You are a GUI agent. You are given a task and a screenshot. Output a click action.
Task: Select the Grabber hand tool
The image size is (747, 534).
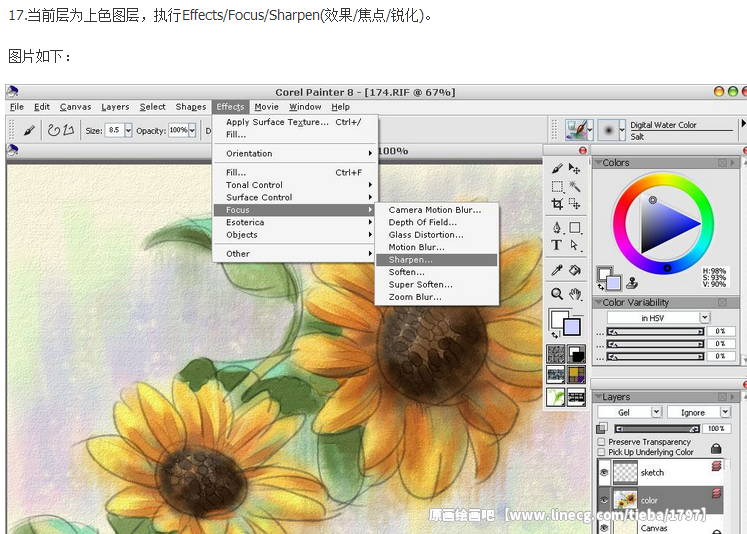[x=575, y=294]
